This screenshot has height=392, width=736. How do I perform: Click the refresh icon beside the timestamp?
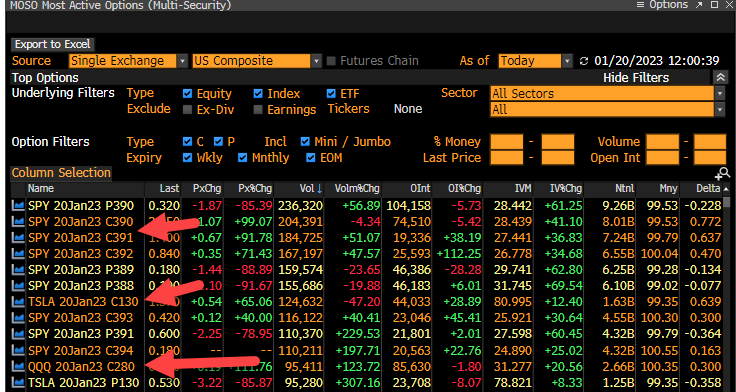pos(584,61)
